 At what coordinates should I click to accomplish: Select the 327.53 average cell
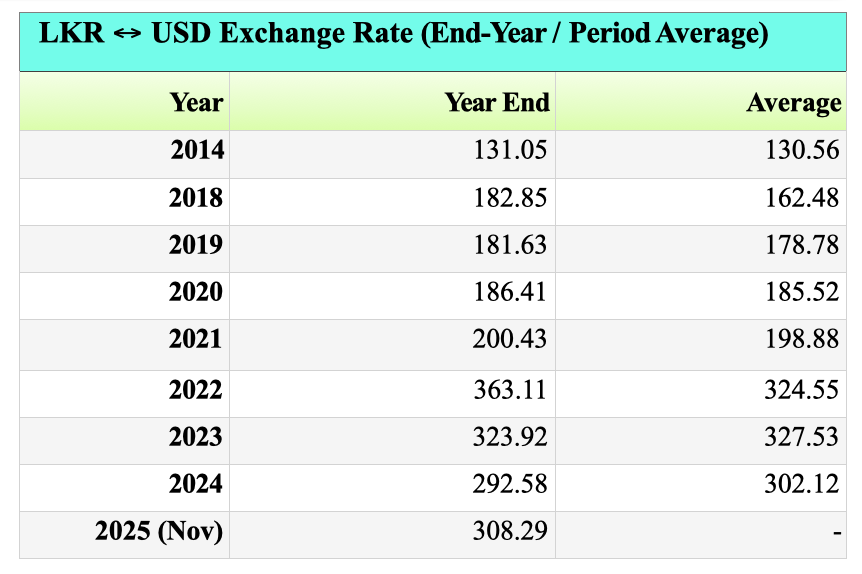tap(802, 437)
